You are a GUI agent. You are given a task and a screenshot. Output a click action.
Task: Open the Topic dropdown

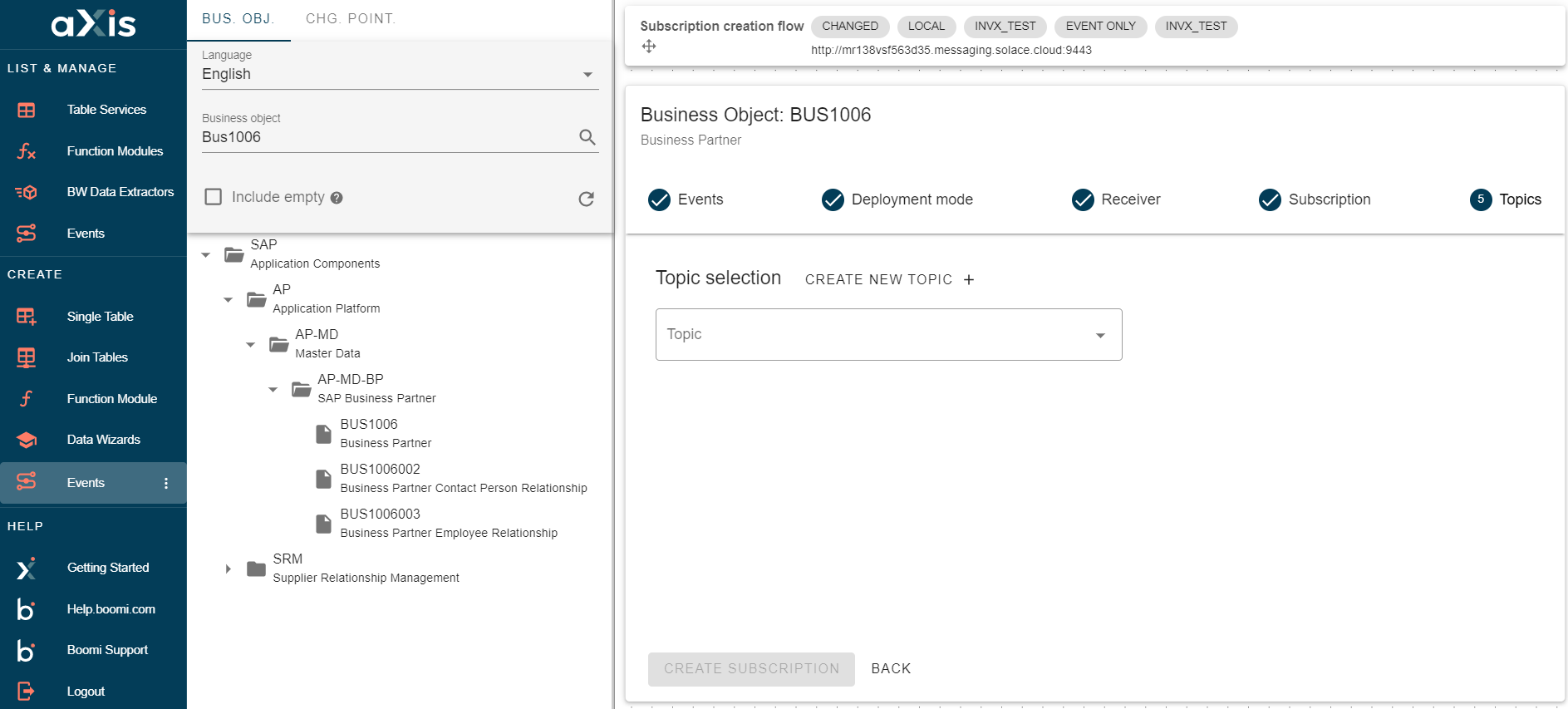click(888, 335)
